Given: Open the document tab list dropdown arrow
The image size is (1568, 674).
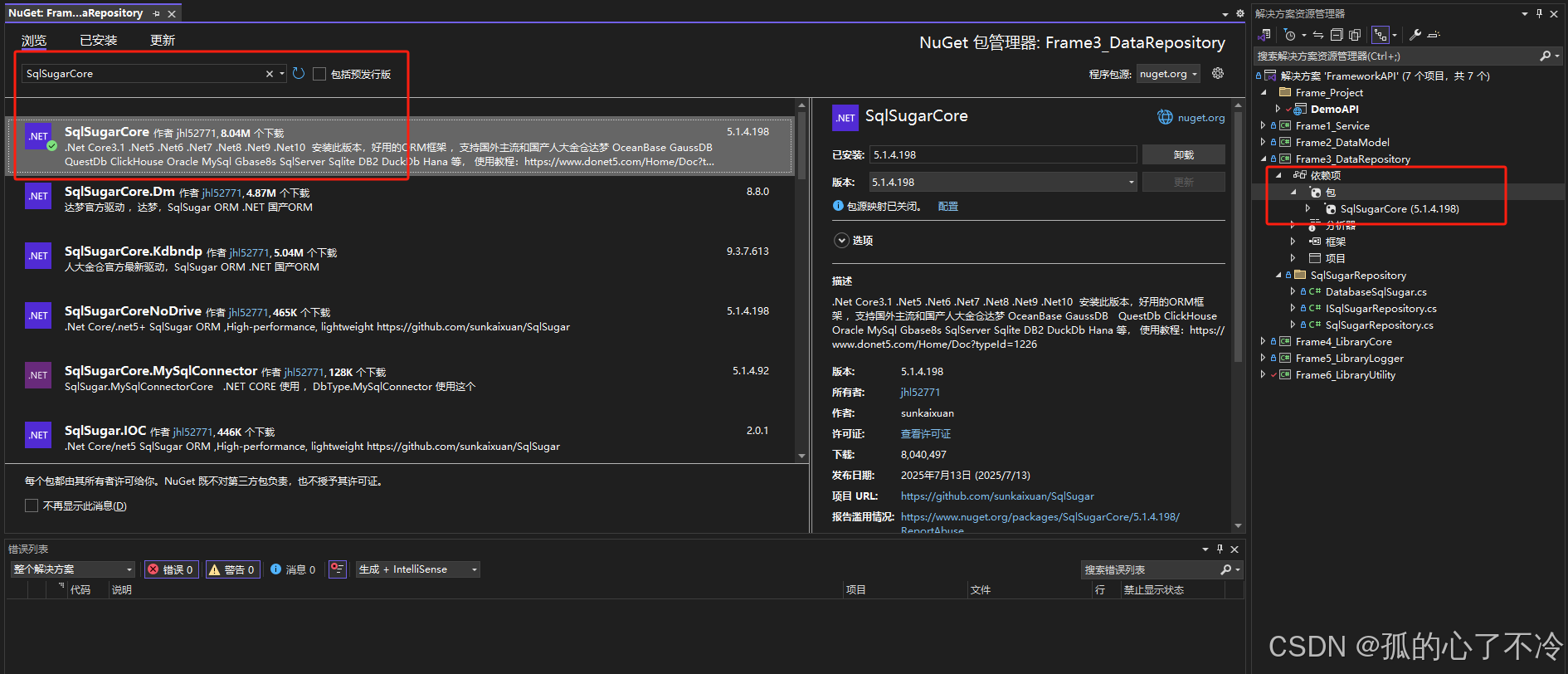Looking at the screenshot, I should pyautogui.click(x=1225, y=14).
